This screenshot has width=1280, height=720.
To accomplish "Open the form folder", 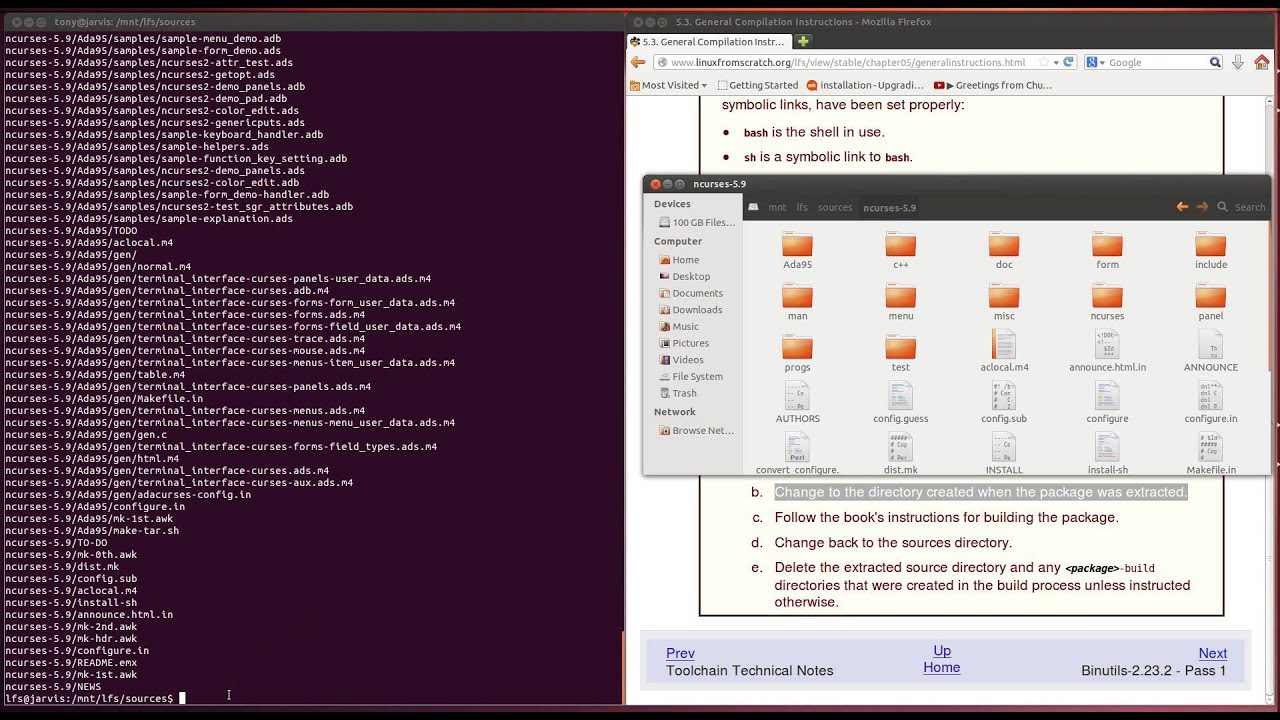I will tap(1107, 250).
